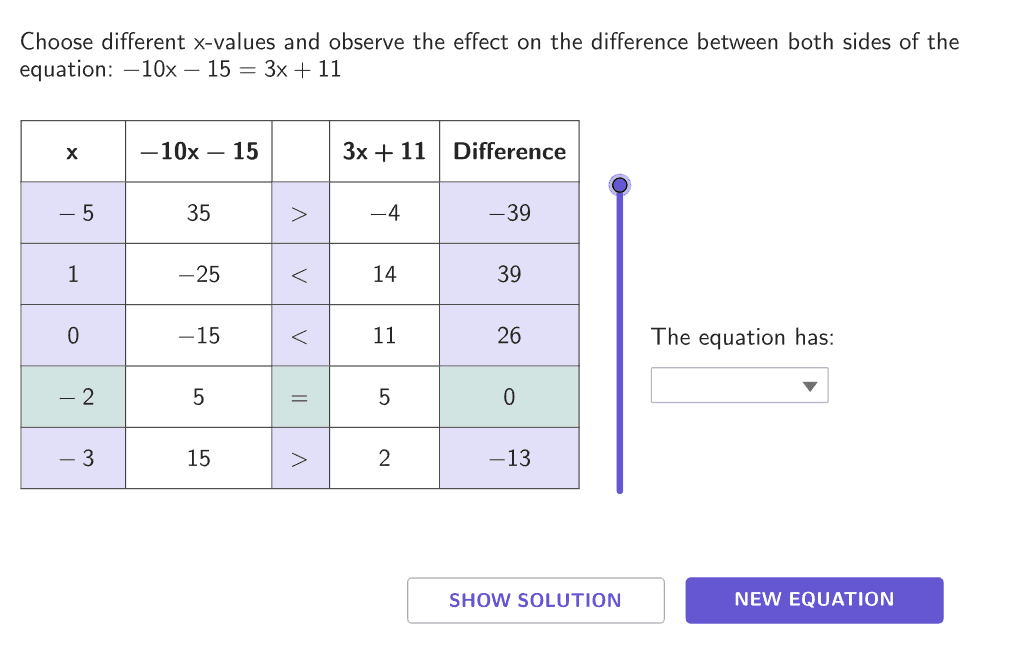Click the SHOW SOLUTION button
Image resolution: width=1032 pixels, height=645 pixels.
coord(535,600)
